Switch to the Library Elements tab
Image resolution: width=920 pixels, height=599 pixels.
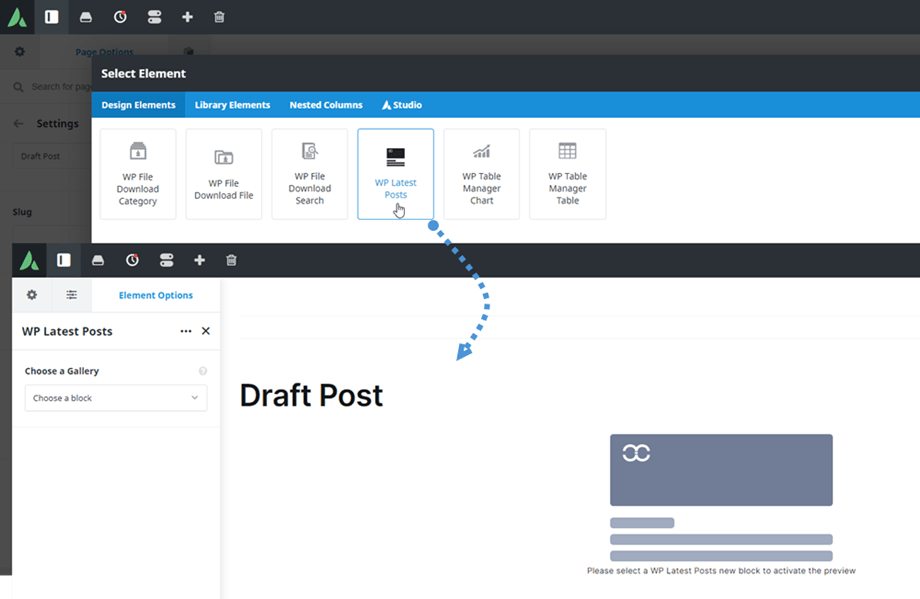point(232,105)
